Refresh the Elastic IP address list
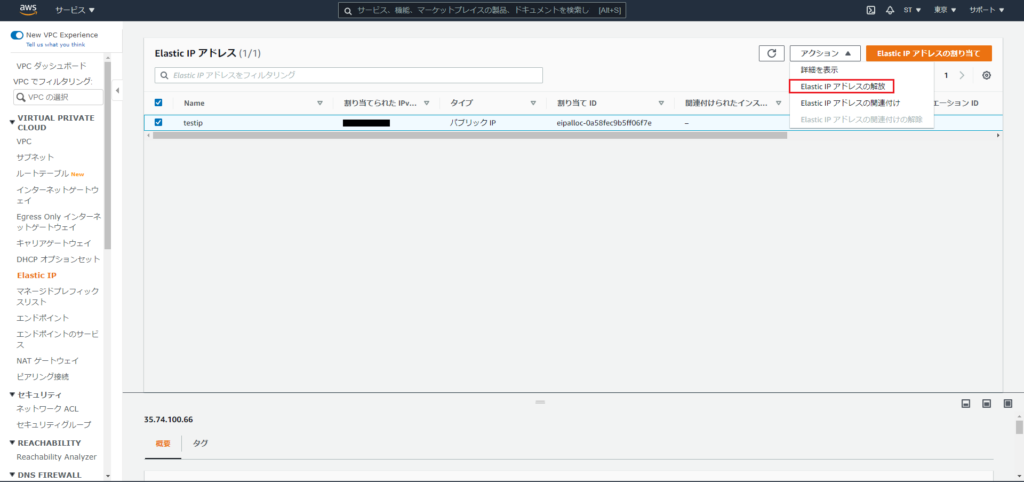 pos(770,53)
